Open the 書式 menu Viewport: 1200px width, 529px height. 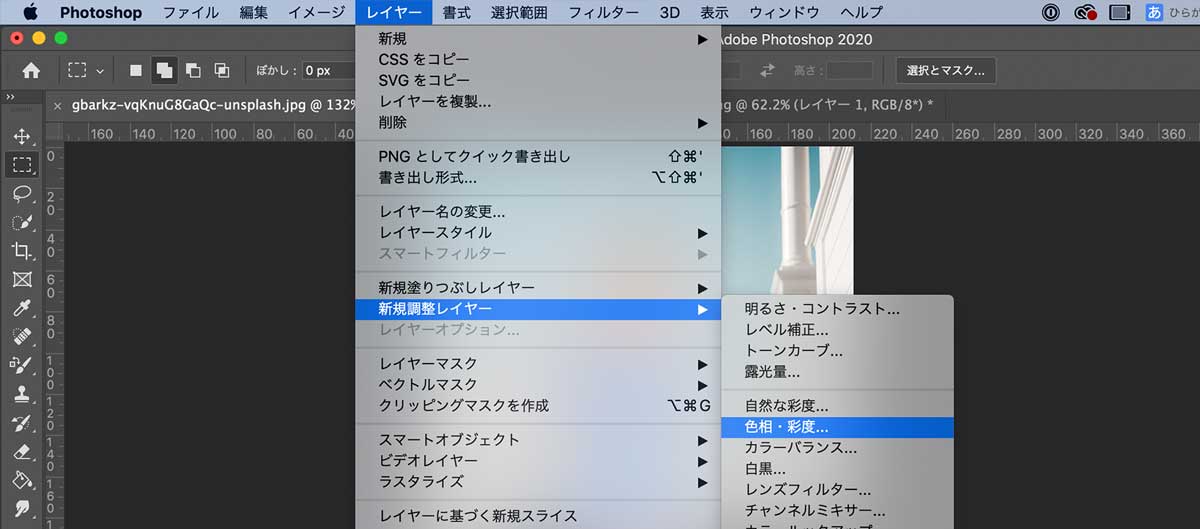(x=457, y=13)
